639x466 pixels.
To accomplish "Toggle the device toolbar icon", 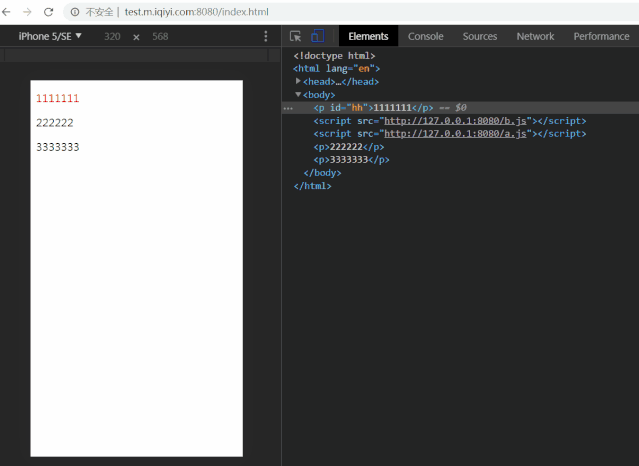I will pyautogui.click(x=318, y=36).
